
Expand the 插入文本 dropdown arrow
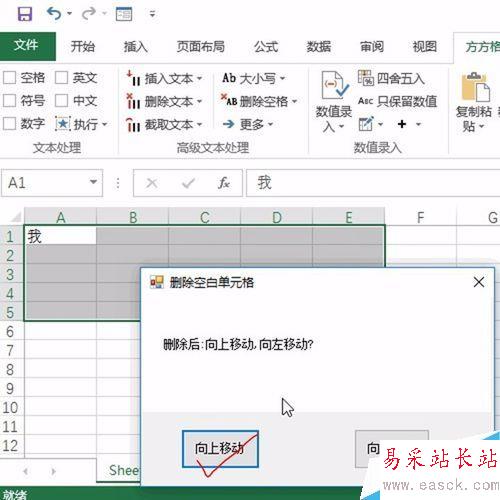[x=199, y=79]
